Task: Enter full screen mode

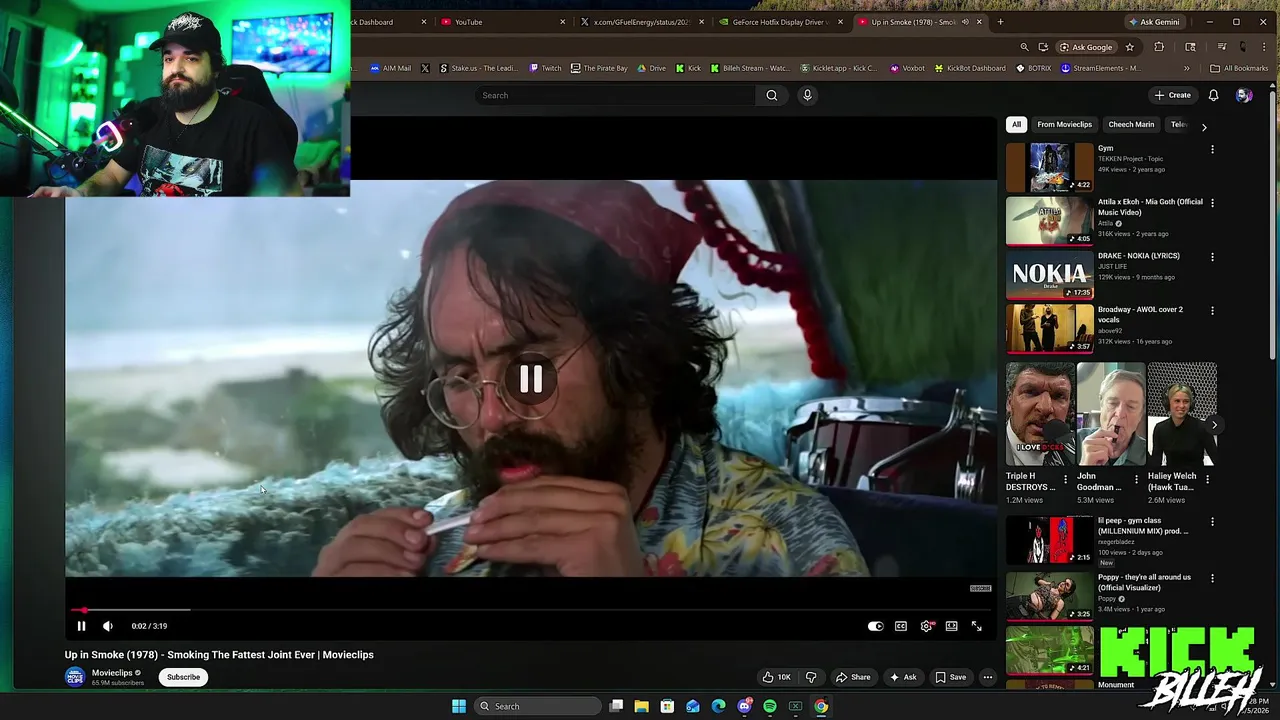Action: pos(976,626)
